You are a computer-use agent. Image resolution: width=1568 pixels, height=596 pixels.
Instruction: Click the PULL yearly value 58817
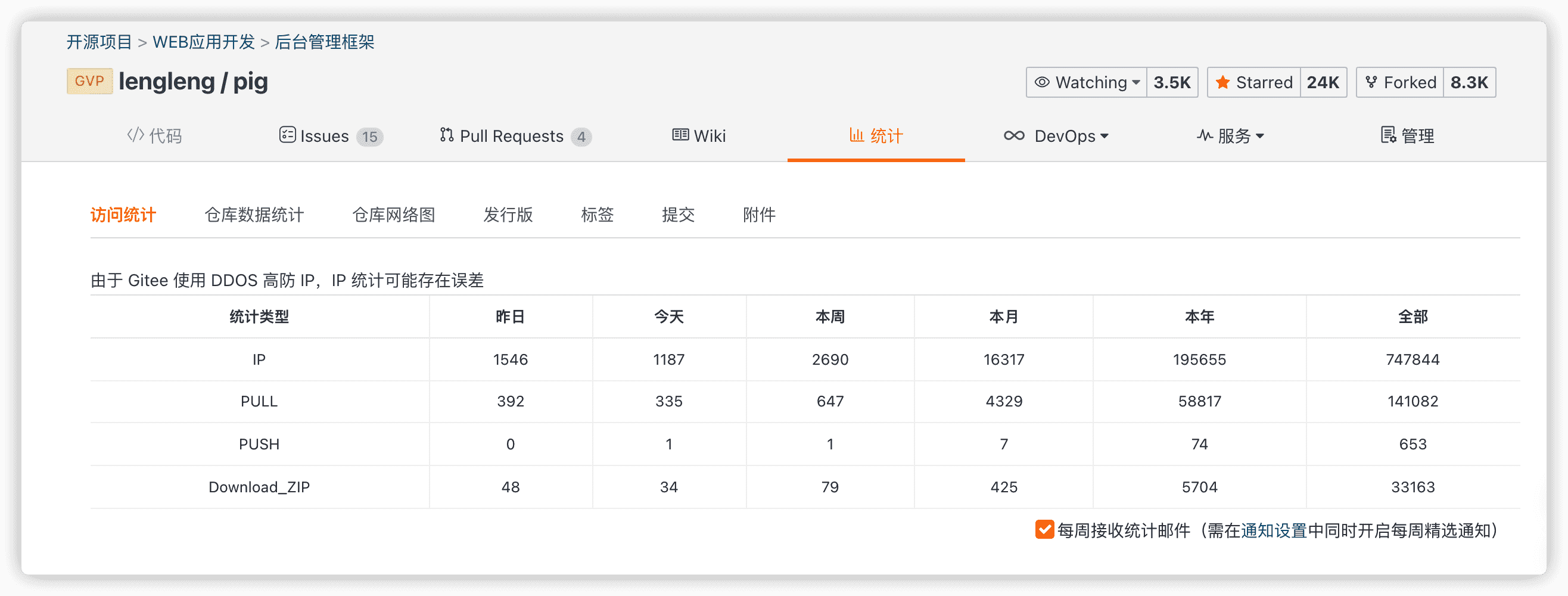click(x=1200, y=402)
